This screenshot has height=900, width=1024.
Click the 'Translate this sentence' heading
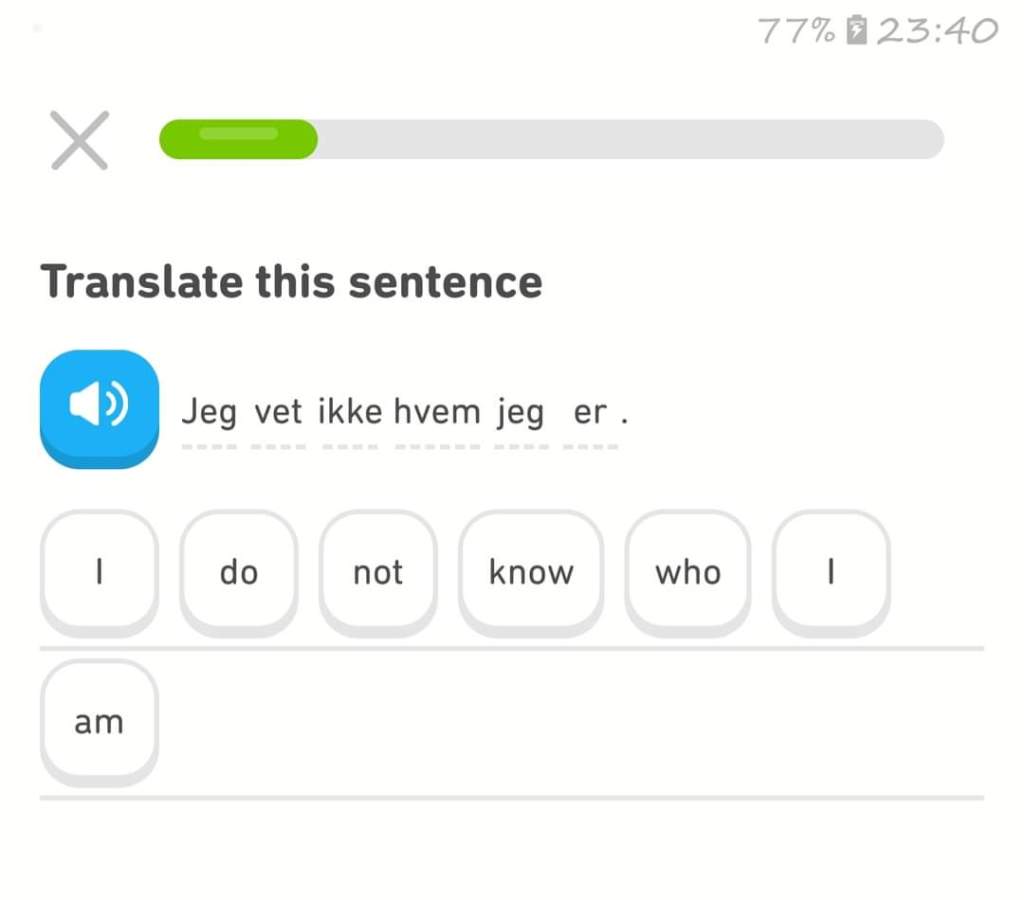point(291,281)
